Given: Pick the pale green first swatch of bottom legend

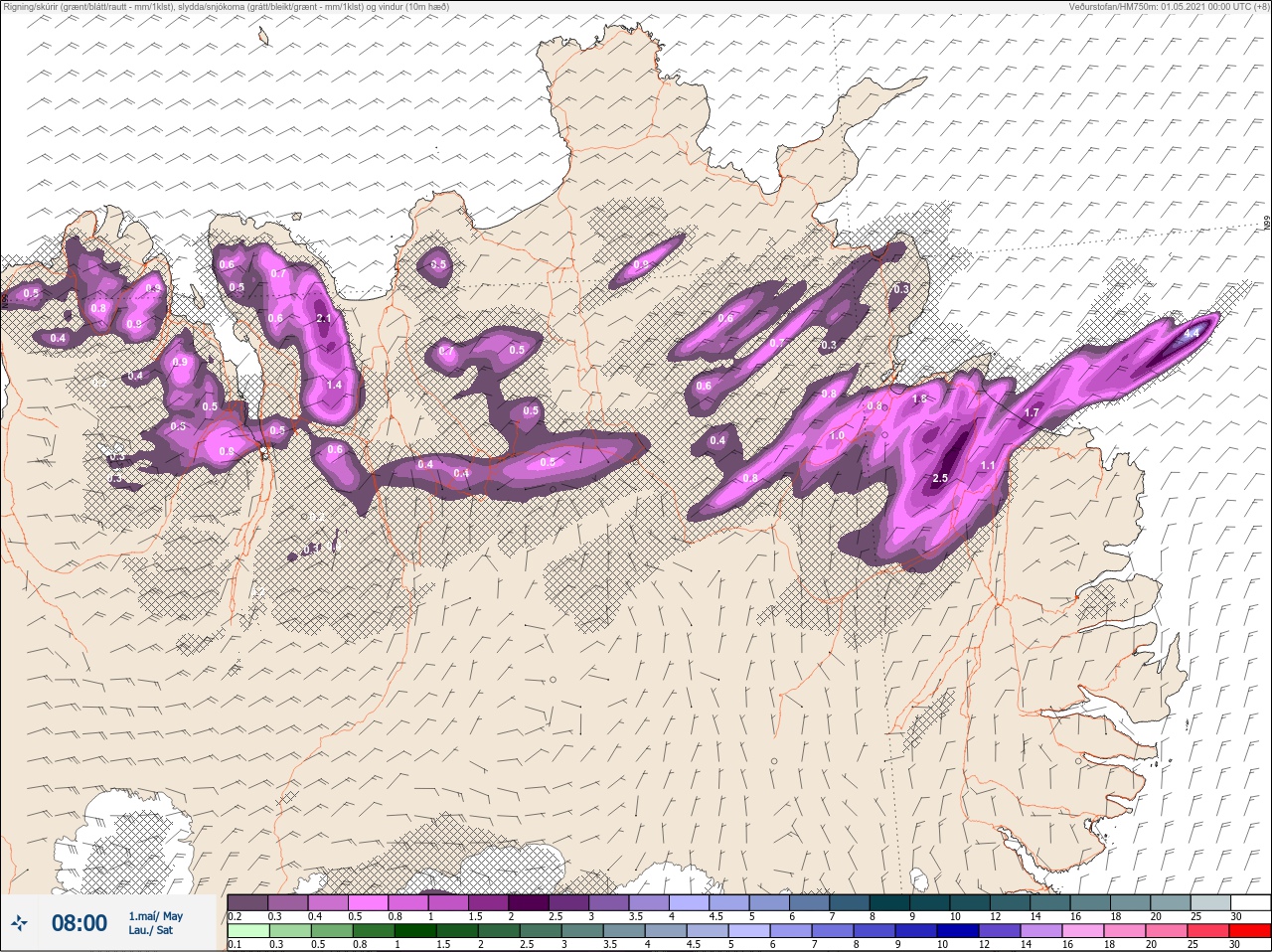Looking at the screenshot, I should click(x=247, y=931).
